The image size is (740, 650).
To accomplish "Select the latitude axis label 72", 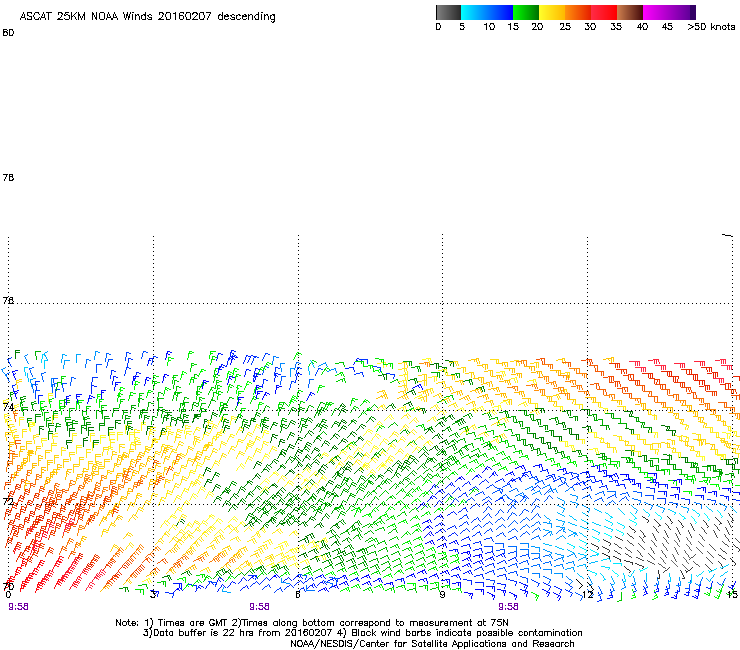I will tap(8, 501).
